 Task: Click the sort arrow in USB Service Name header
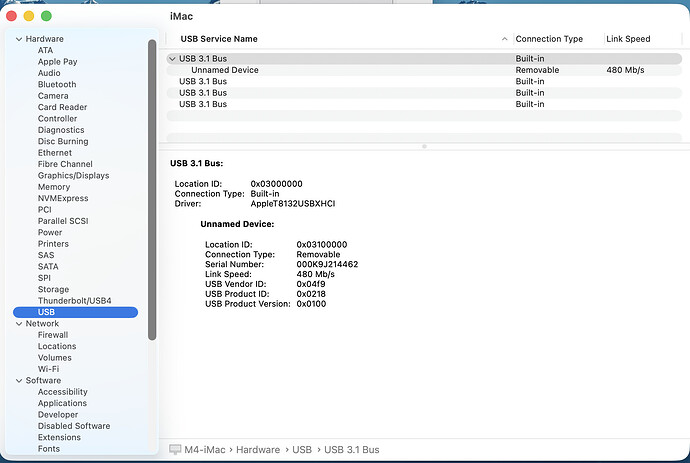pyautogui.click(x=504, y=39)
